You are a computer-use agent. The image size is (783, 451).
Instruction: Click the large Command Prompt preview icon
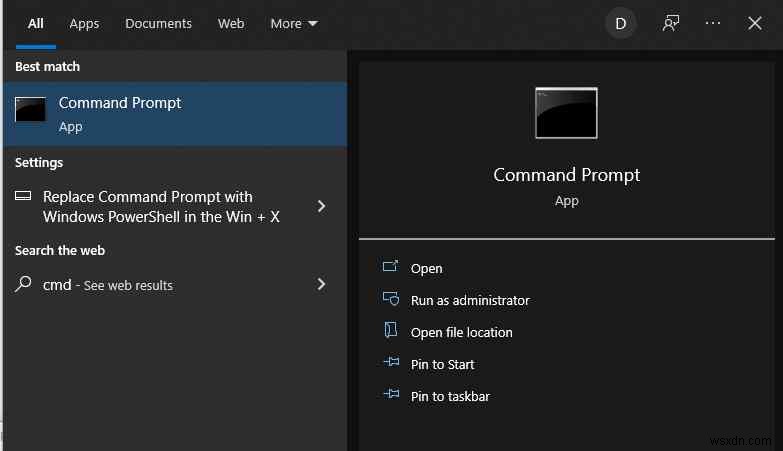pos(566,112)
